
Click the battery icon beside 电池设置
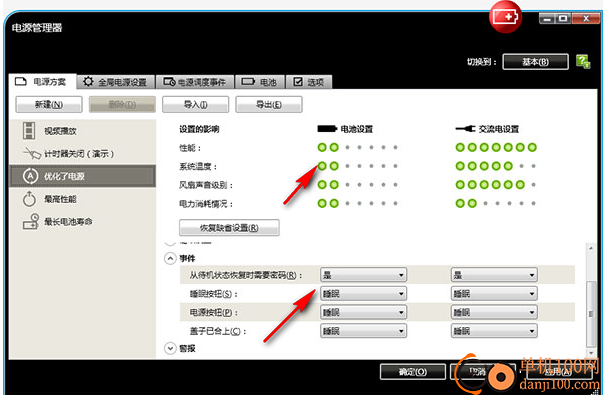[327, 129]
